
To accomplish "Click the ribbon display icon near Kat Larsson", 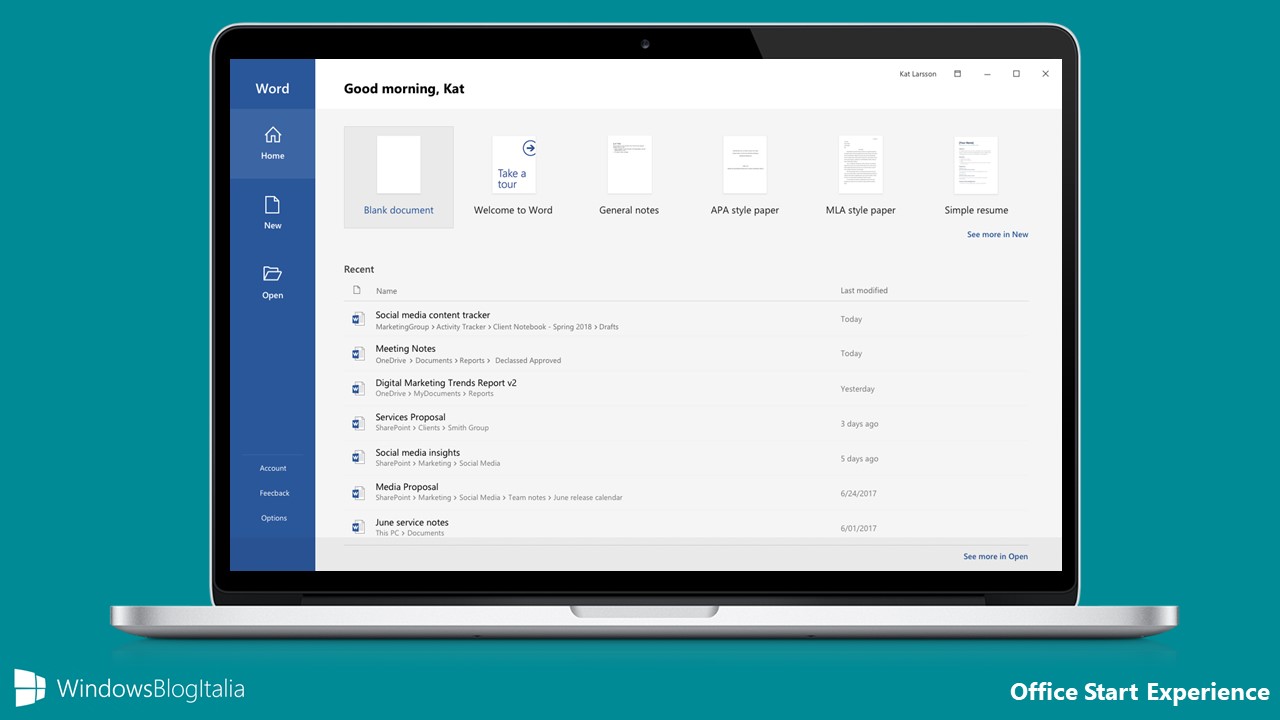I will tap(957, 74).
